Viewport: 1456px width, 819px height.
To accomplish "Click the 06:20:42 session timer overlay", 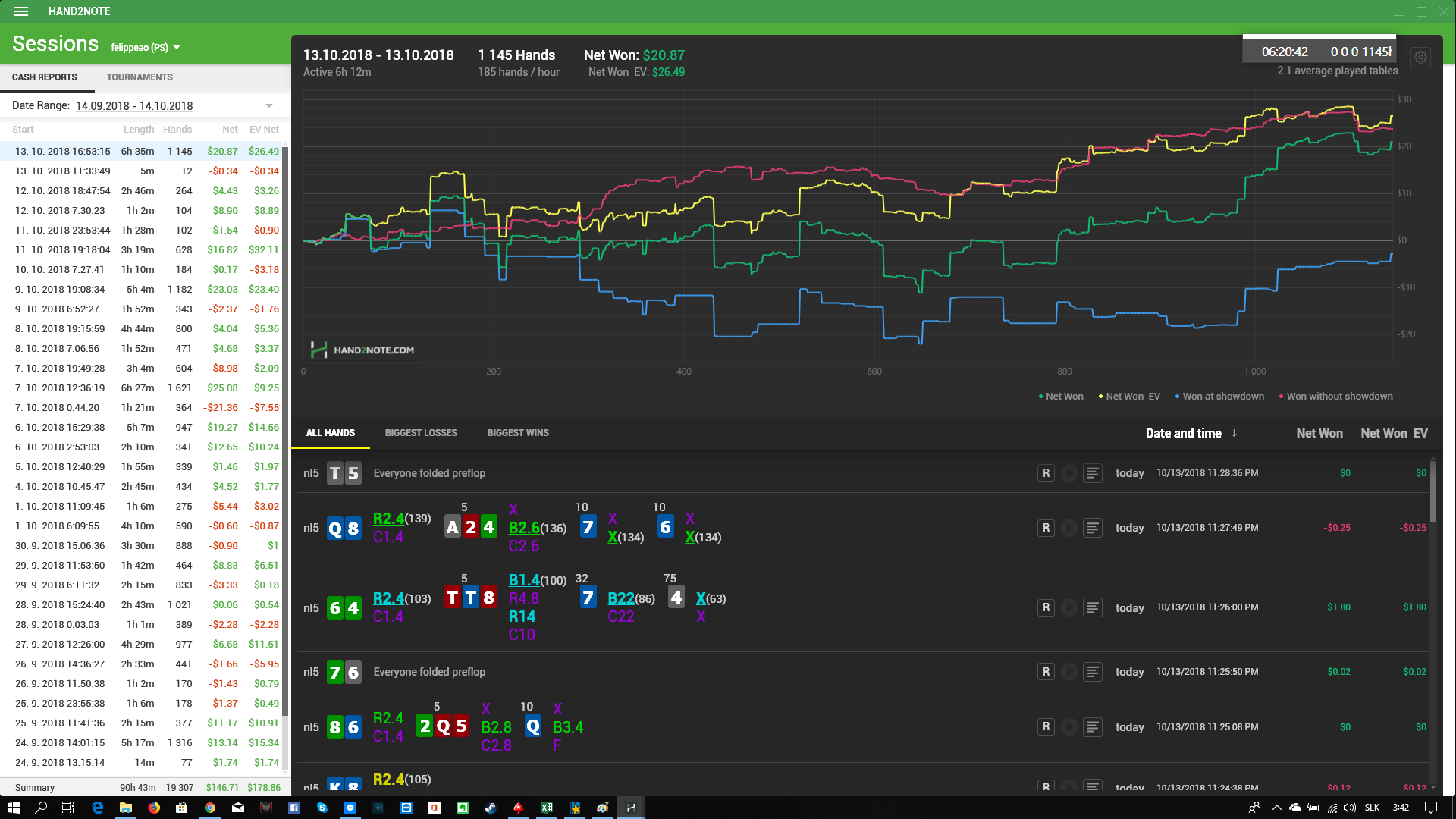I will 1319,50.
